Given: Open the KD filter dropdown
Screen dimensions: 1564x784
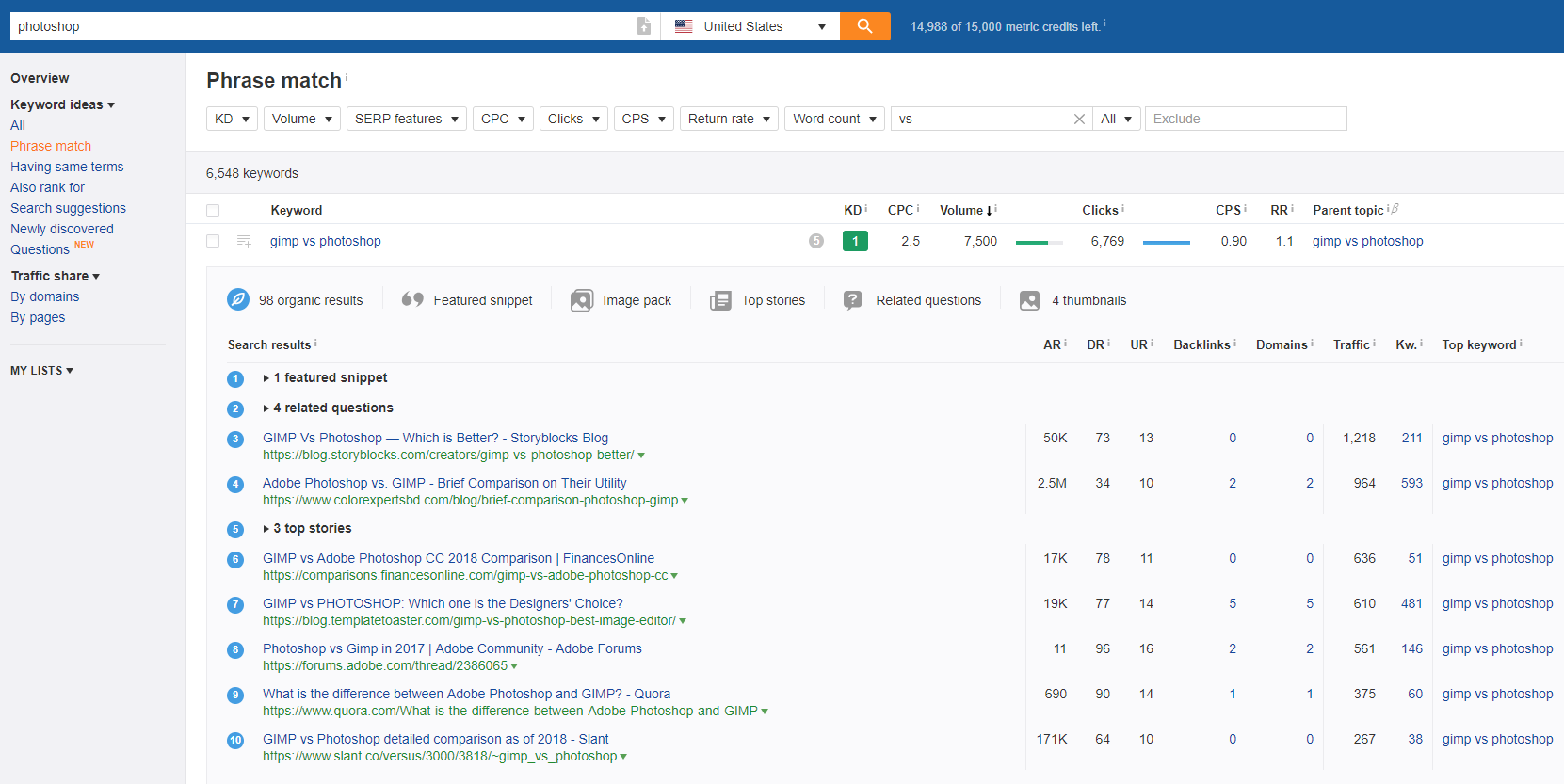Looking at the screenshot, I should tap(232, 119).
